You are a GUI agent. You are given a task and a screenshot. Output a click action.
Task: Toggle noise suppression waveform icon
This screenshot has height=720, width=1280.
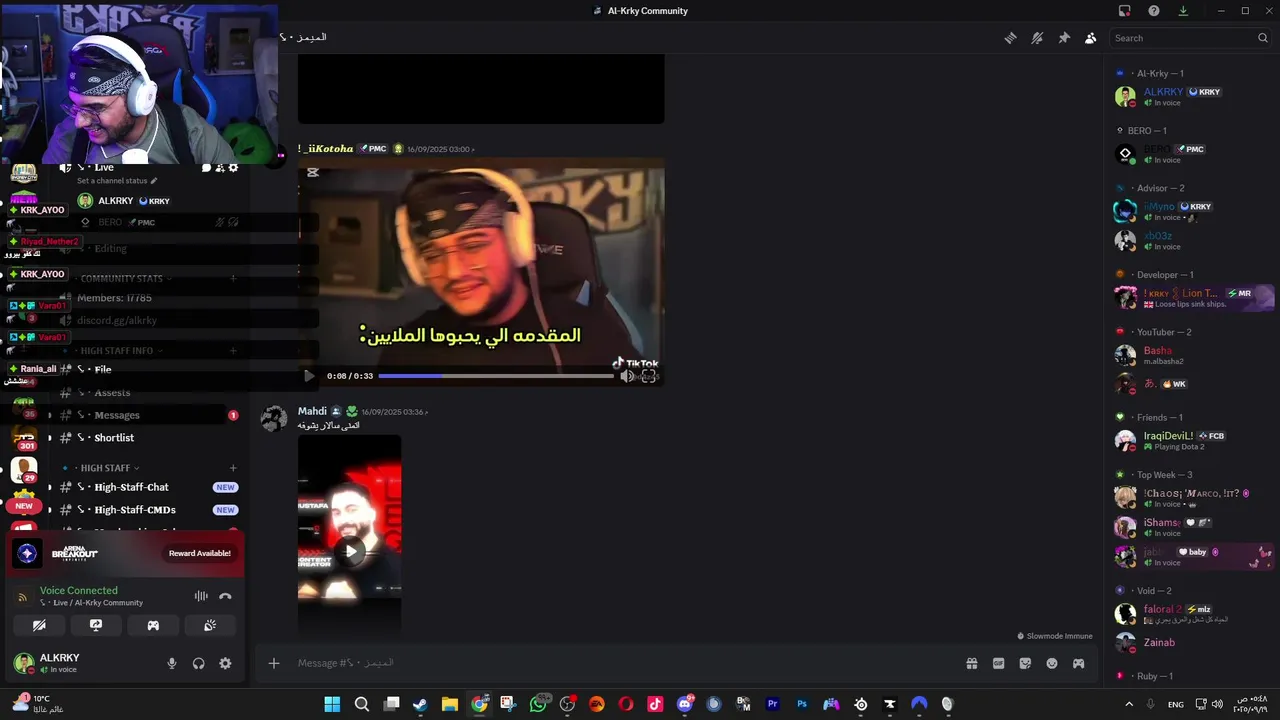pos(201,596)
